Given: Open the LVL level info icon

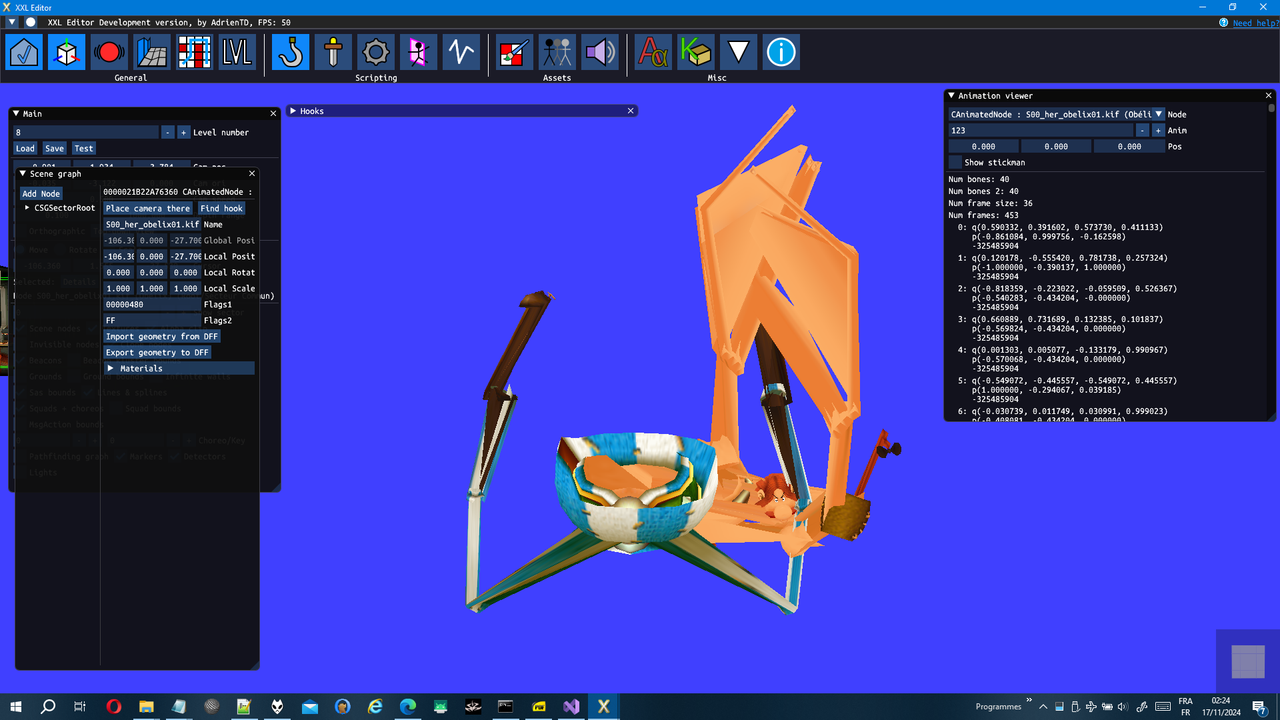Looking at the screenshot, I should [237, 52].
